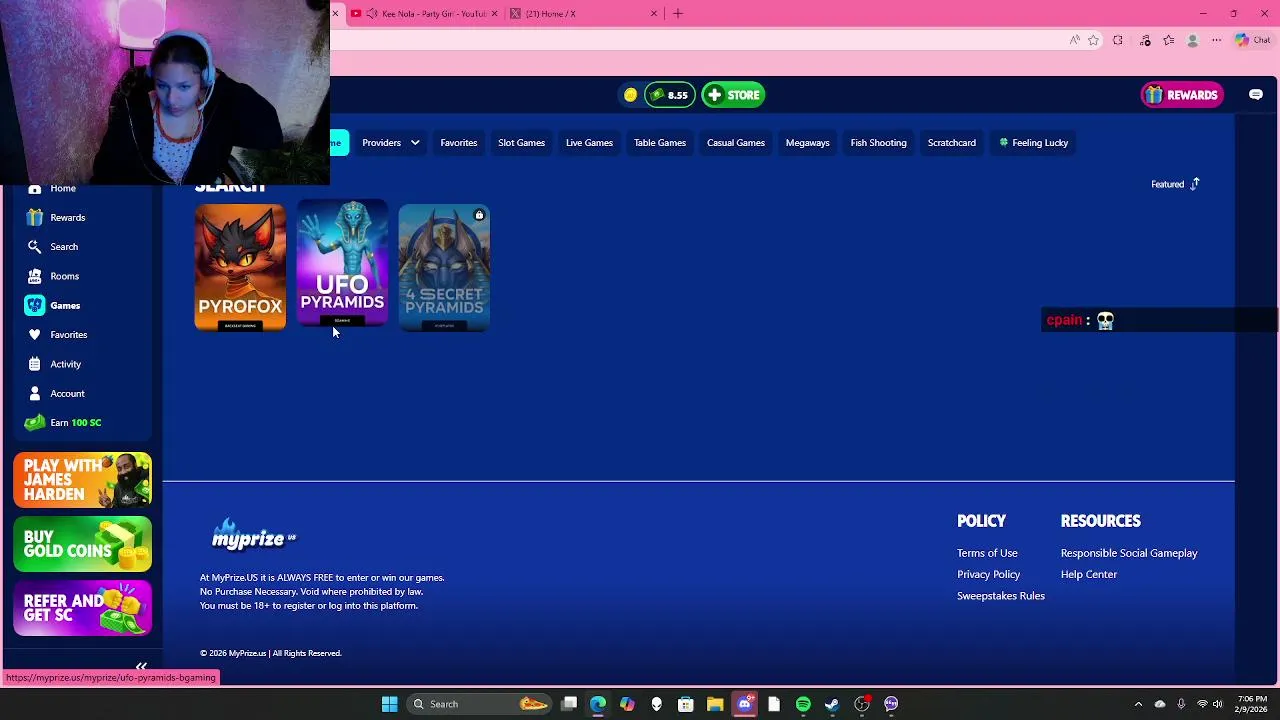Image resolution: width=1280 pixels, height=720 pixels.
Task: Switch to the Kee Nola YouTube tab
Action: (425, 14)
